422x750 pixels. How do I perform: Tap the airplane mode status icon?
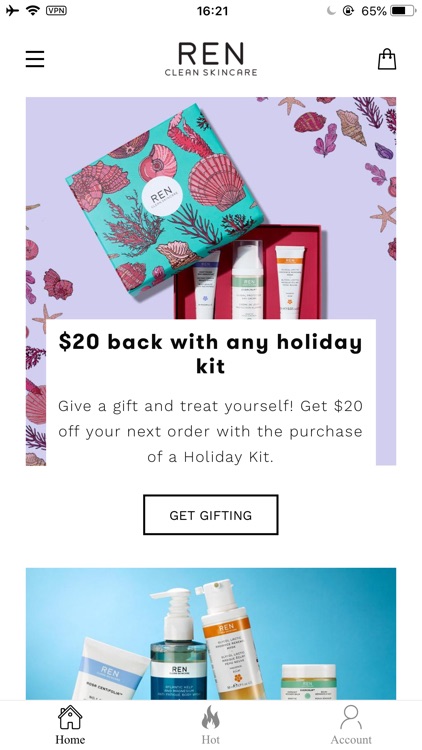pos(12,10)
